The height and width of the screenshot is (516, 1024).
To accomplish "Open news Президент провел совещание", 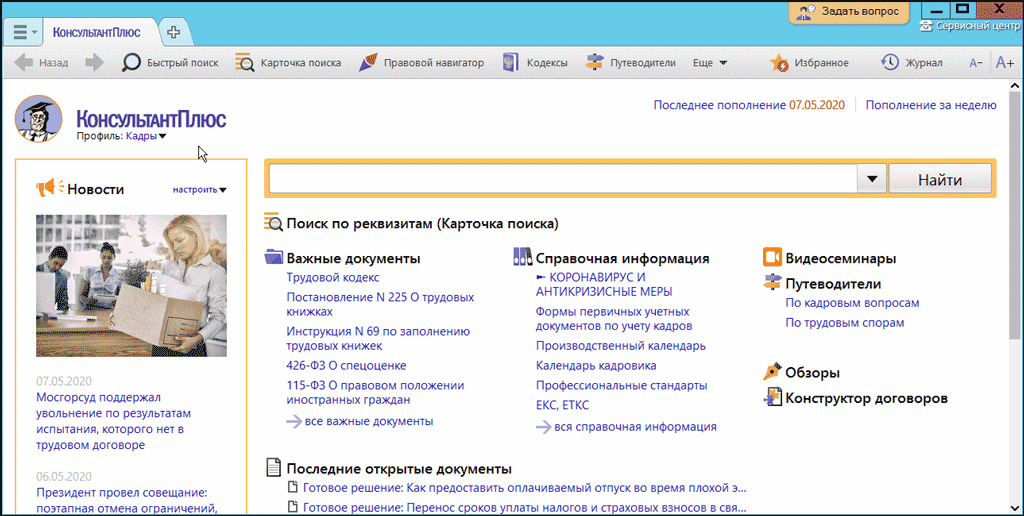I will [127, 500].
